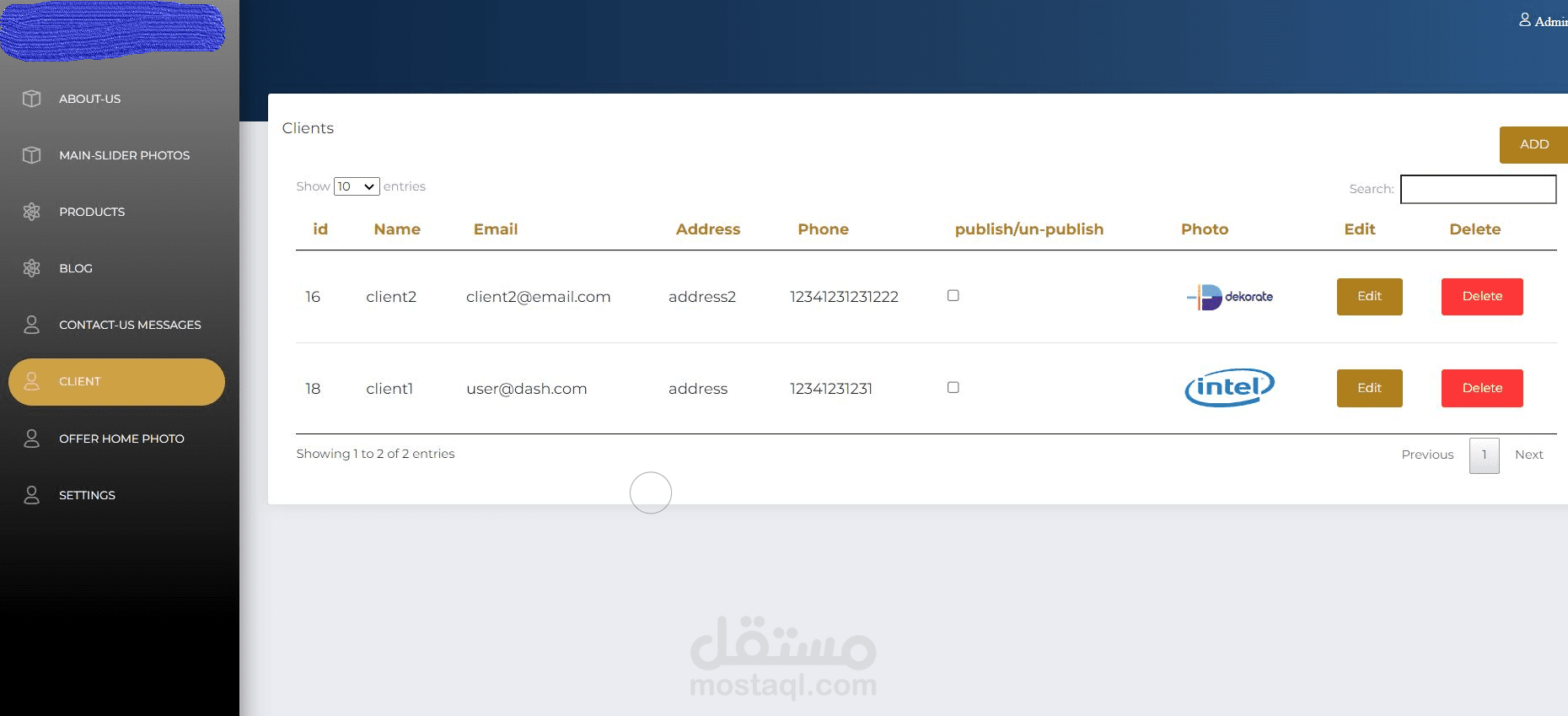Click the client2@email.com cell
The image size is (1568, 716).
pos(538,297)
